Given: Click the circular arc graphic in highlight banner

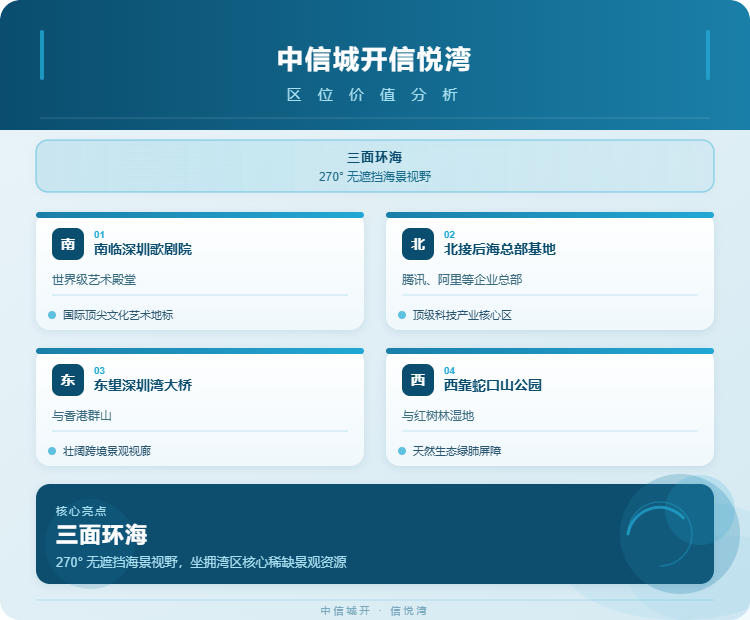Looking at the screenshot, I should pos(660,536).
